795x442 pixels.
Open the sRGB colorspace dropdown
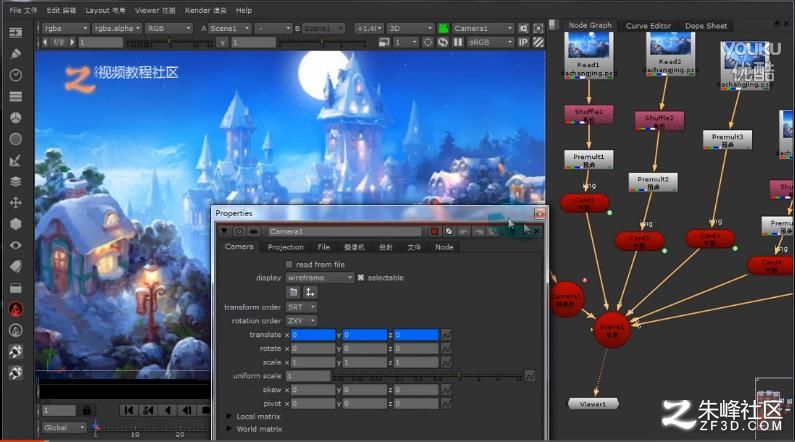490,42
